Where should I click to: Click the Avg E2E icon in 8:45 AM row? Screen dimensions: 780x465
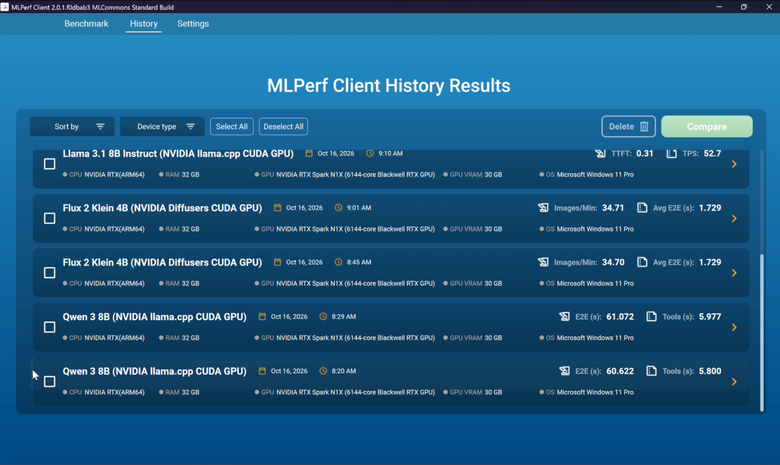[x=642, y=262]
